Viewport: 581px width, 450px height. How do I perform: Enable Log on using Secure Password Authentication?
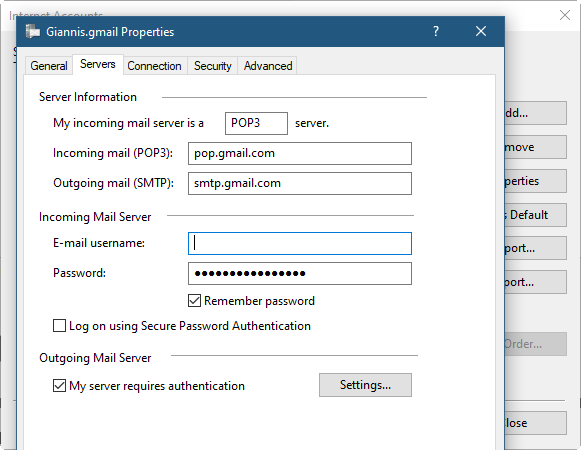click(x=59, y=326)
